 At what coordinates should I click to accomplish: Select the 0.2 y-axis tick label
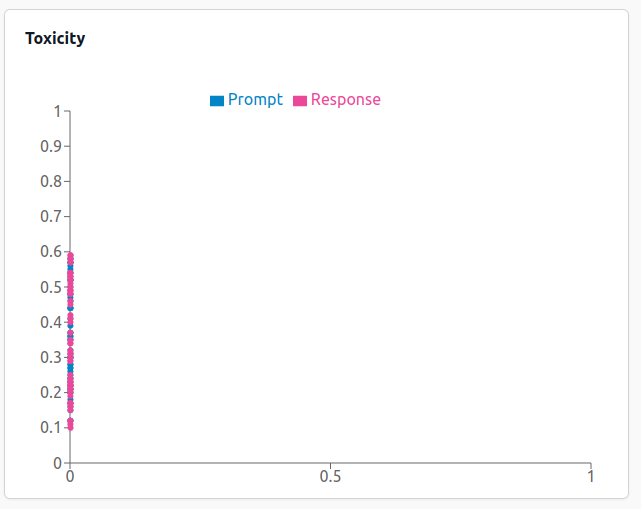[x=51, y=392]
